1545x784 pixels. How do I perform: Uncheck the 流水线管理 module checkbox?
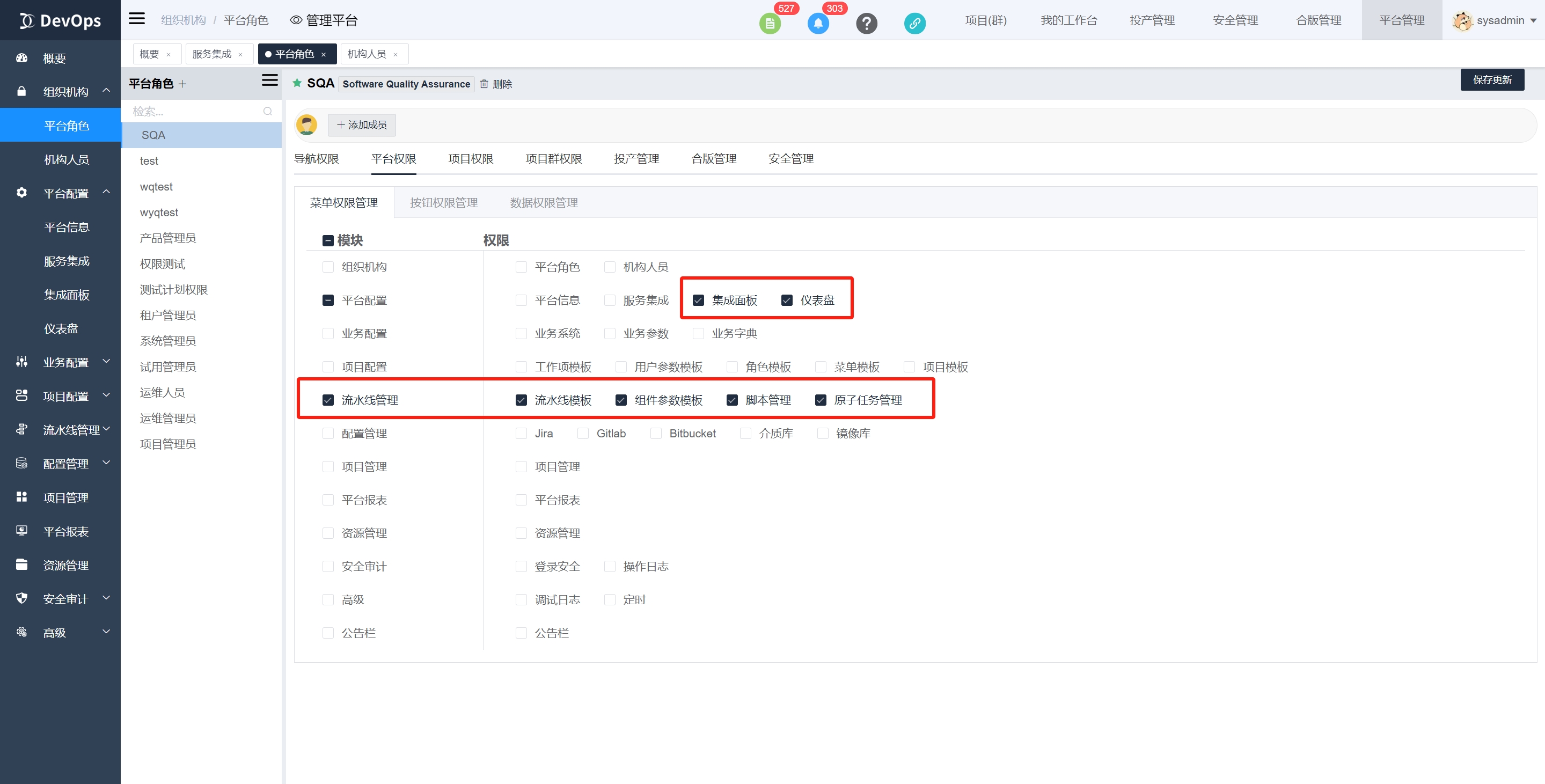[x=328, y=400]
